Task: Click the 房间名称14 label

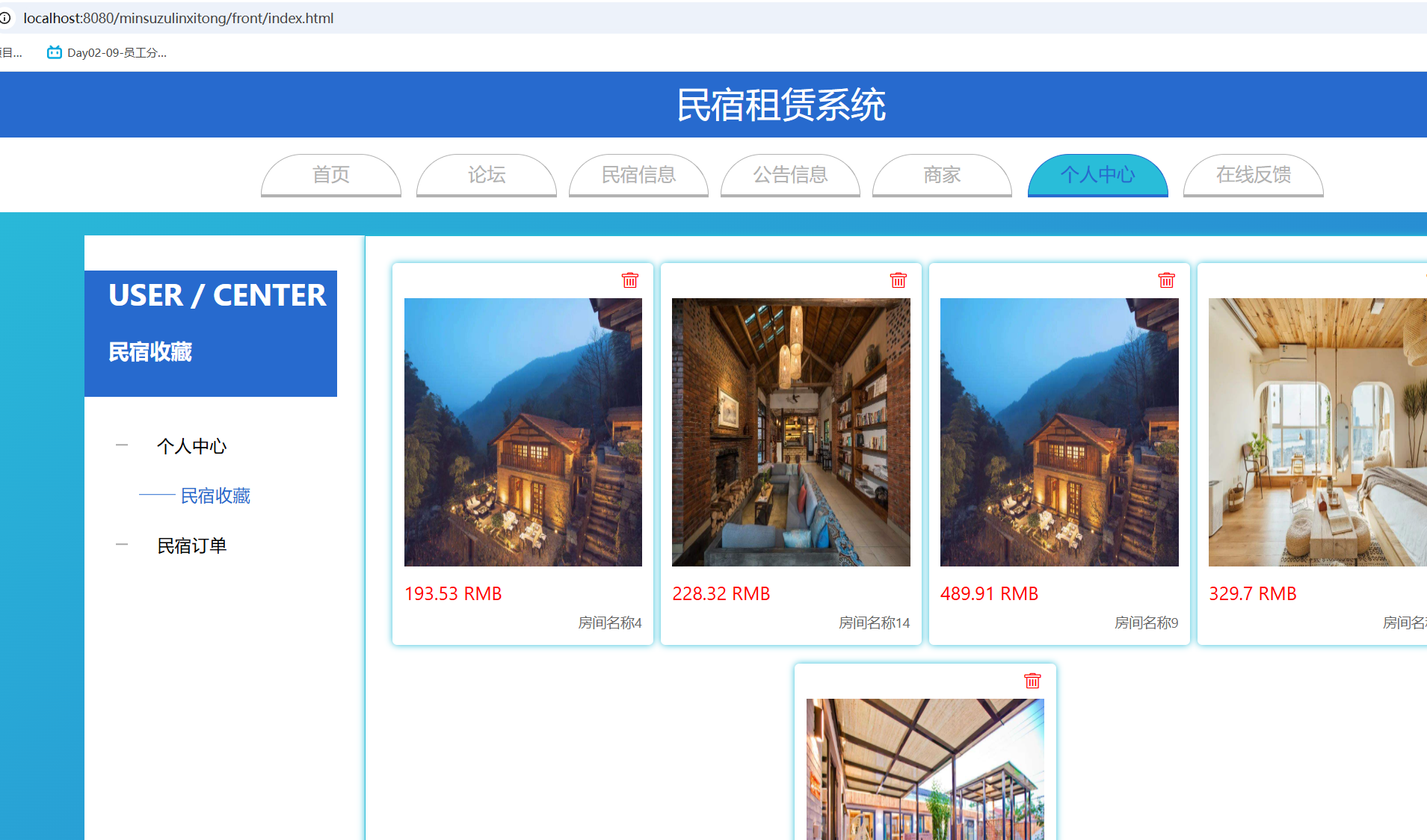Action: [x=875, y=623]
